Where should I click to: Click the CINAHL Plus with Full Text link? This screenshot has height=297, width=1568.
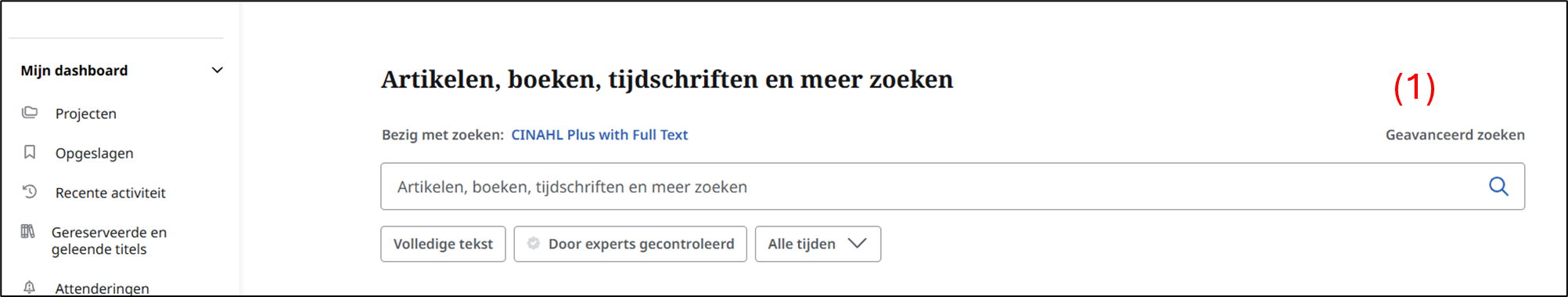point(599,135)
